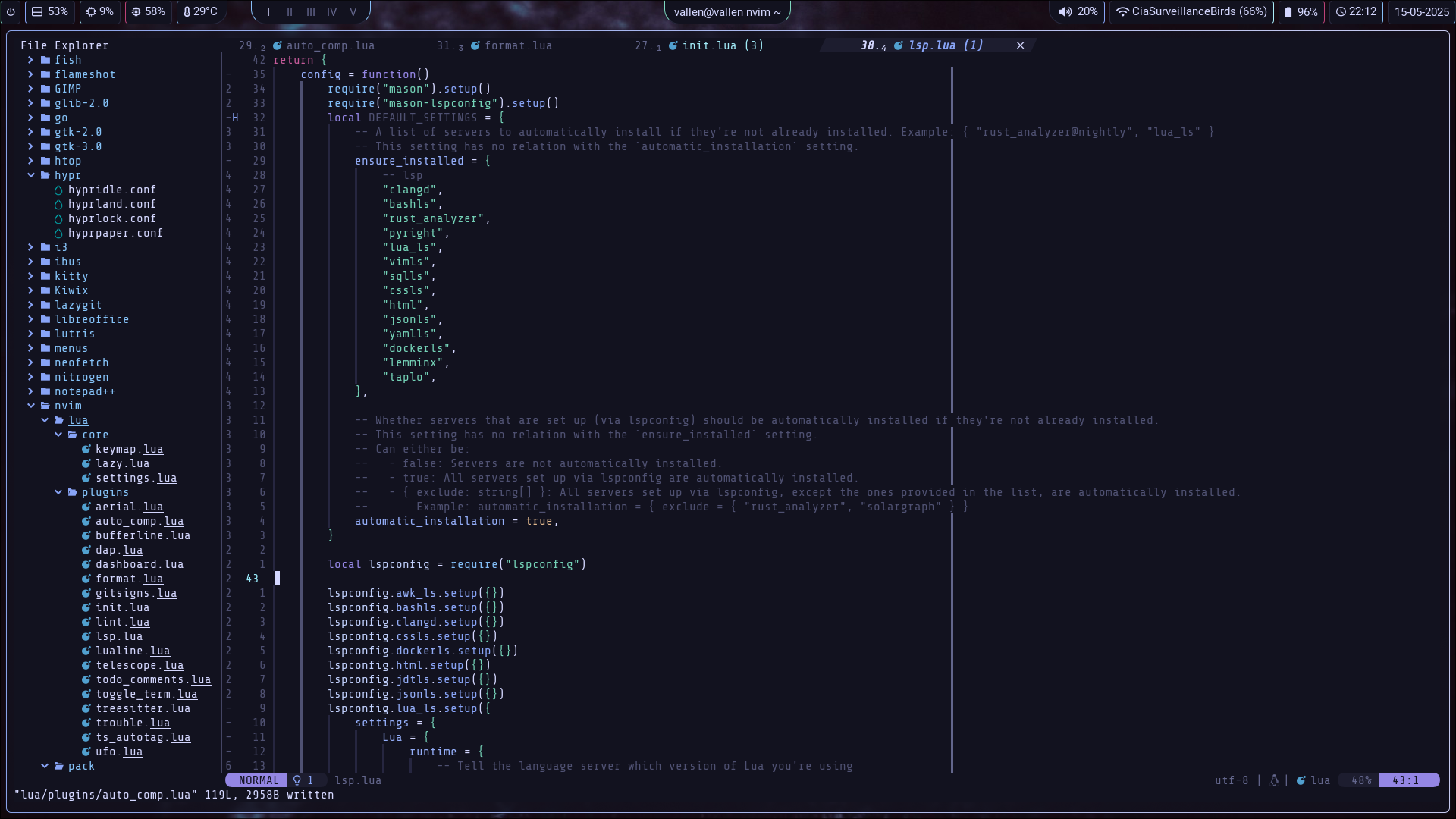Screen dimensions: 1456x819
Task: Switch to workspace III
Action: (311, 11)
